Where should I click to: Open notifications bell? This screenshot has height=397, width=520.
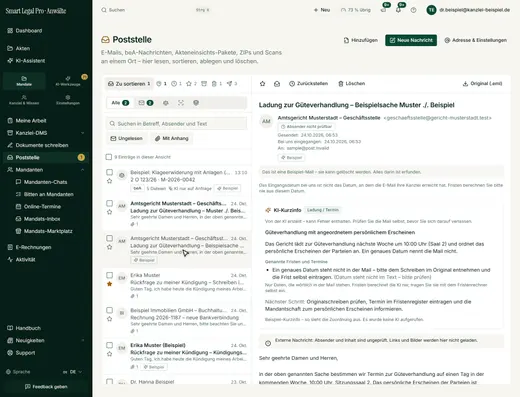click(398, 10)
